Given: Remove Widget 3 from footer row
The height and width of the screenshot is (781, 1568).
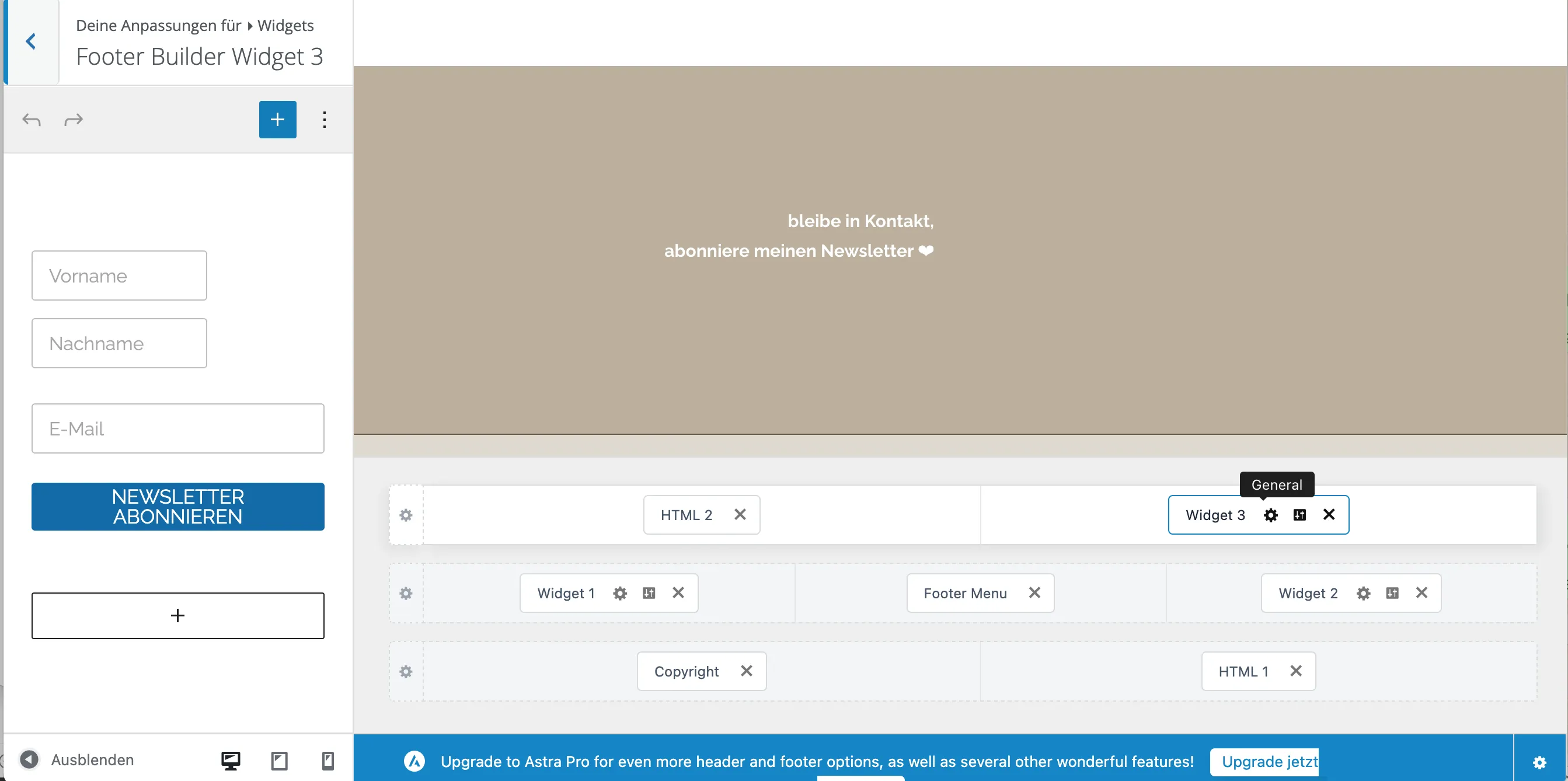Looking at the screenshot, I should click(1329, 515).
